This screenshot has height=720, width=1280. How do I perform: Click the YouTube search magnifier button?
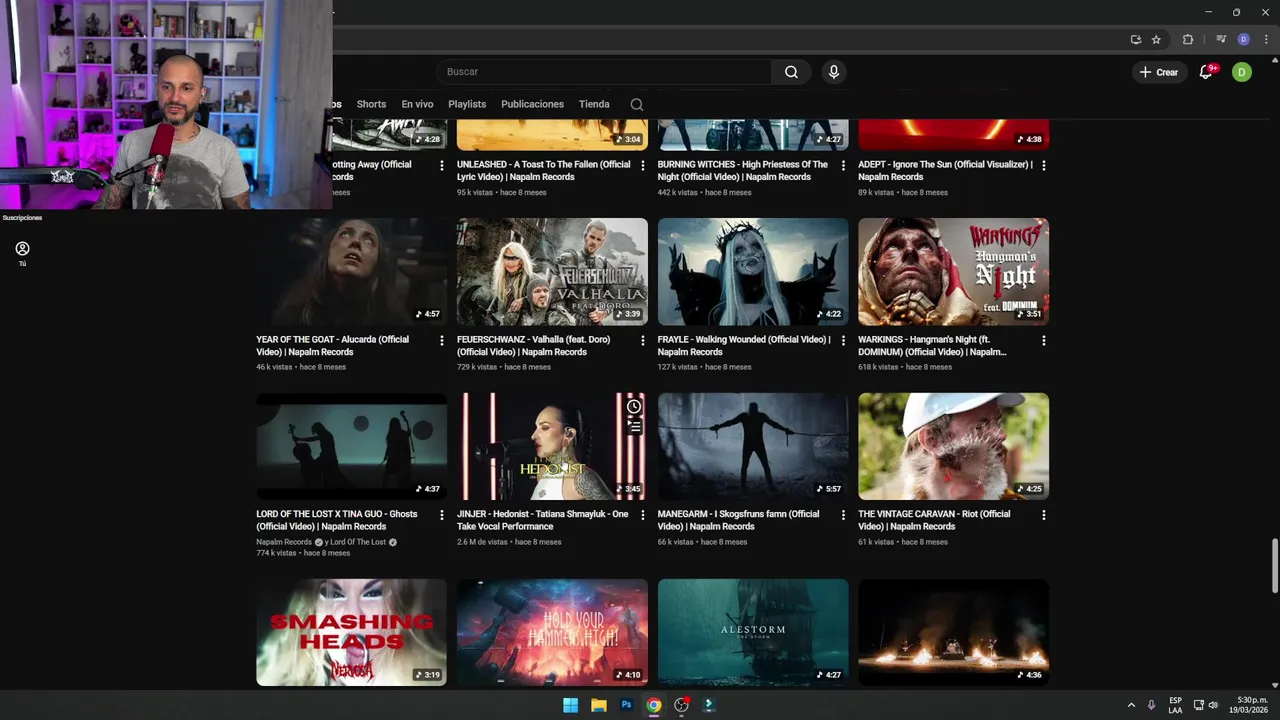coord(791,72)
